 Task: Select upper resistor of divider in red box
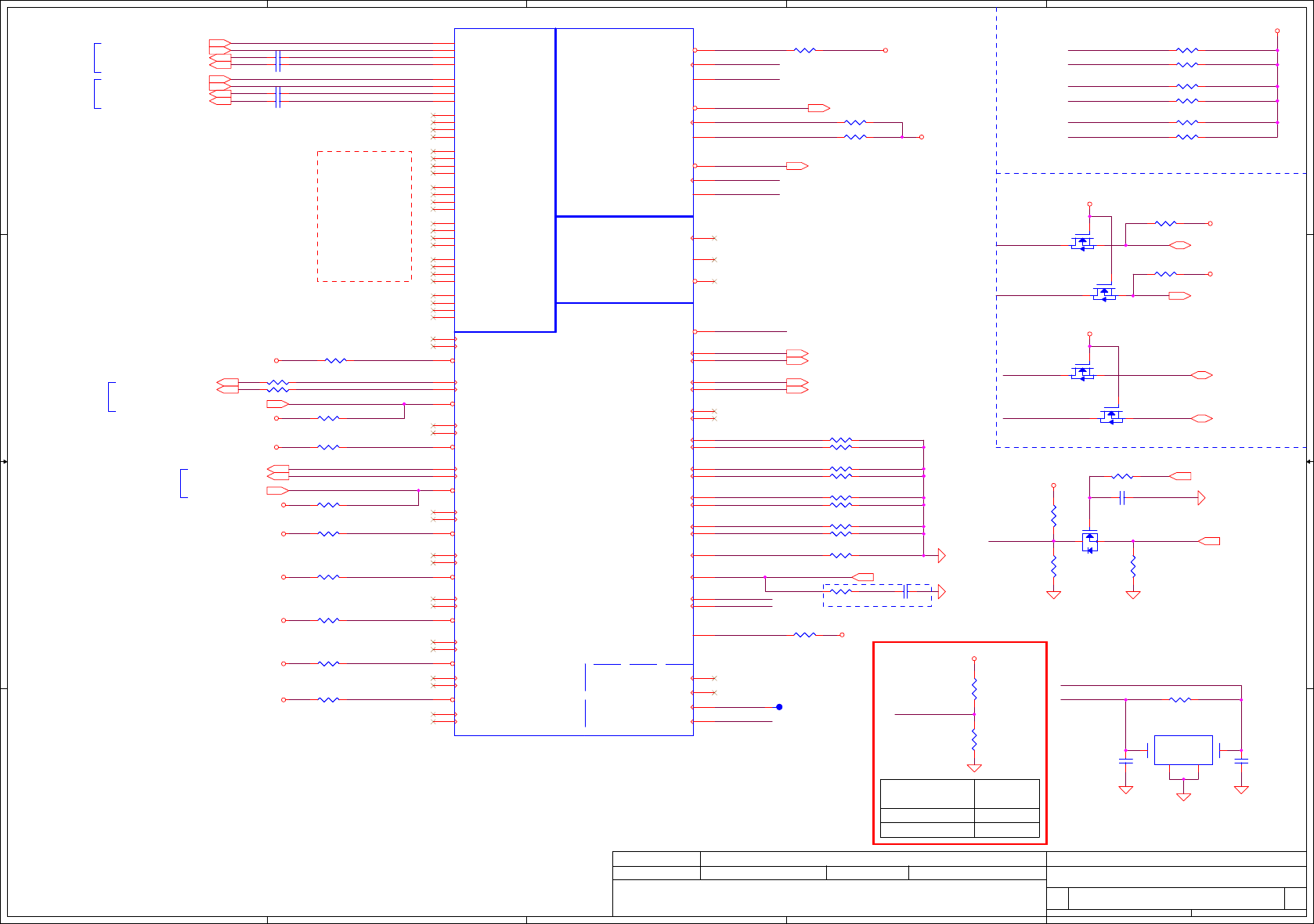pyautogui.click(x=974, y=689)
